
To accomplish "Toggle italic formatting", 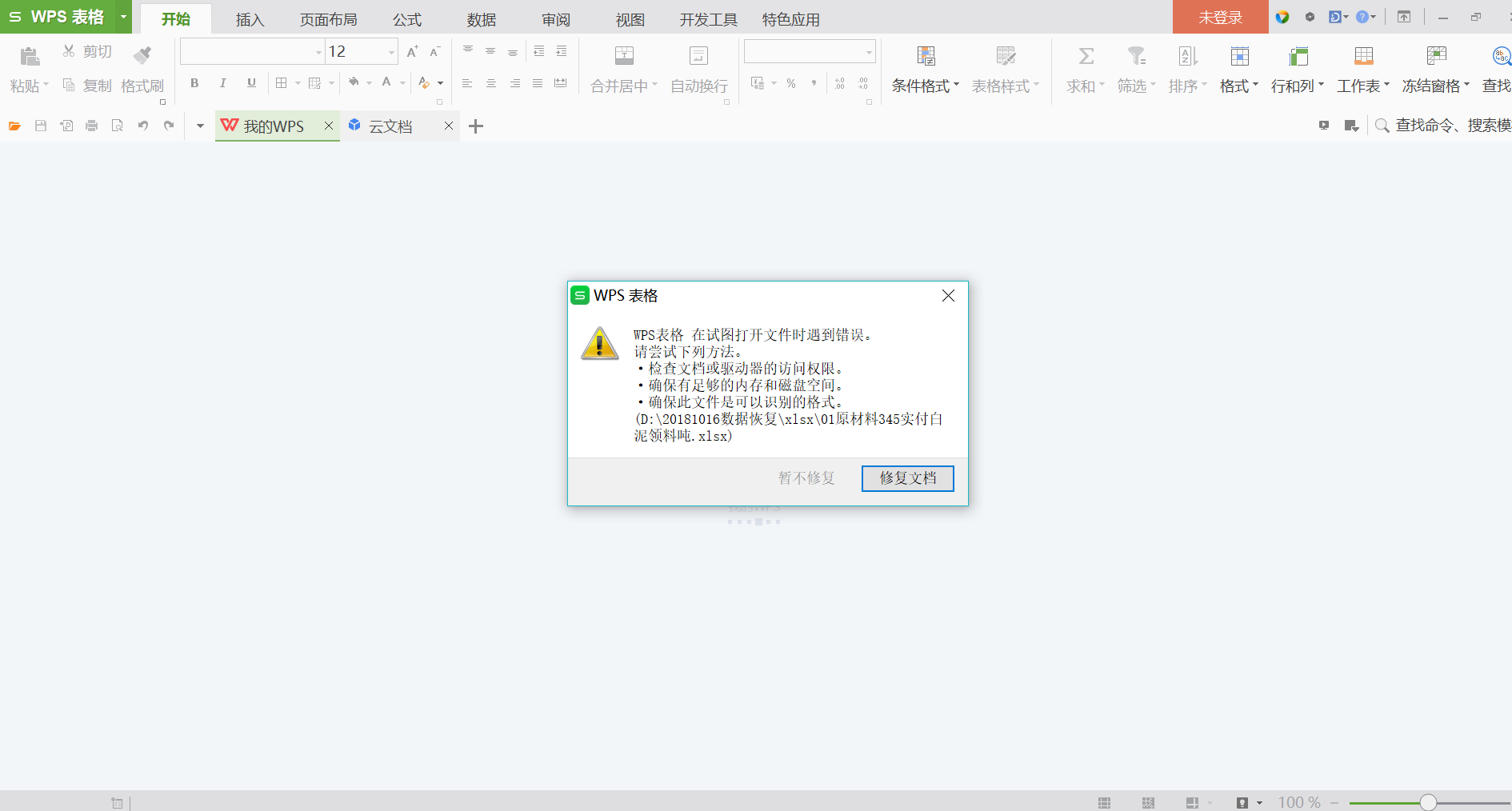I will tap(223, 82).
